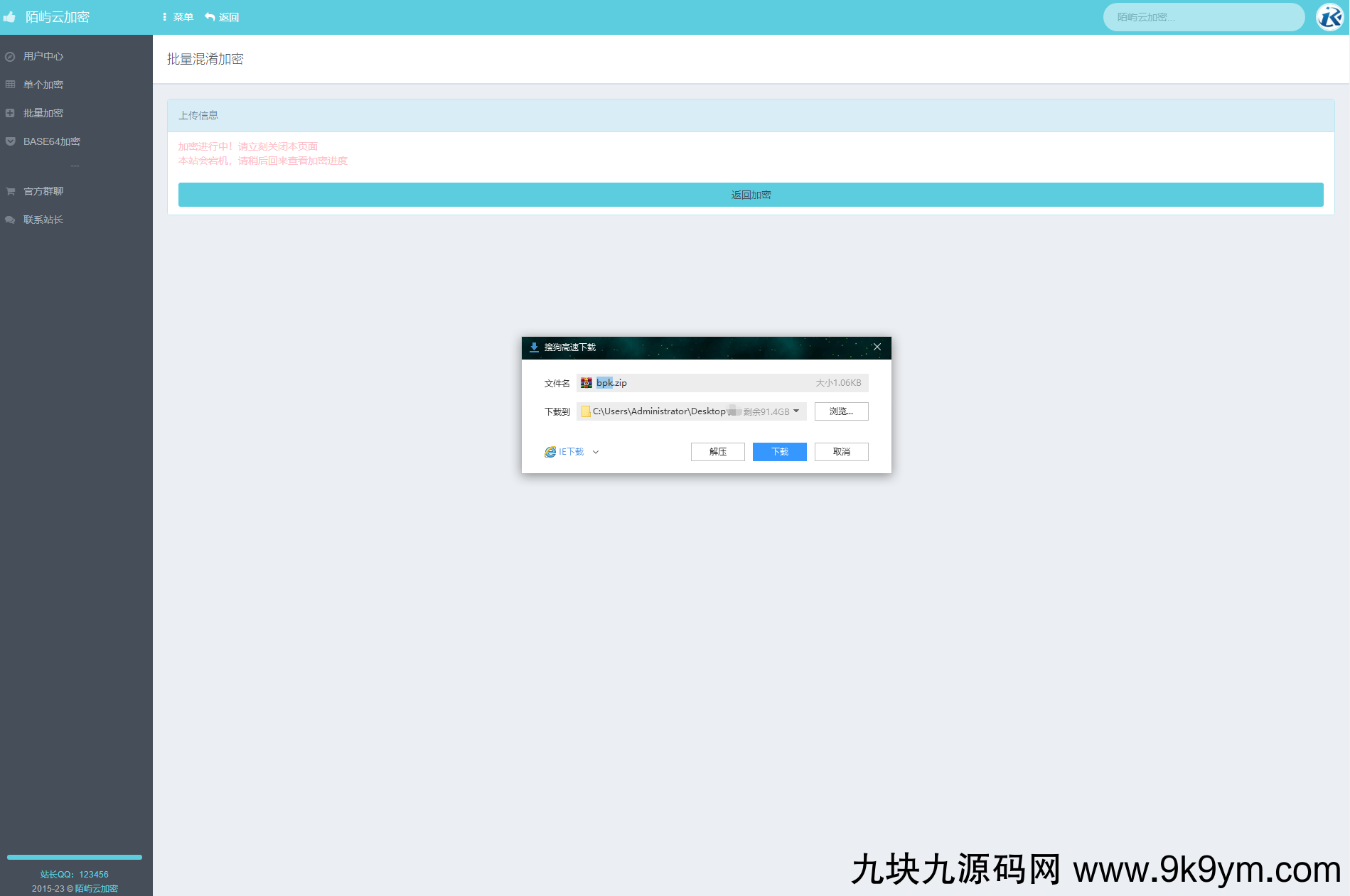Click the 单个加密 grid icon in sidebar

(10, 85)
